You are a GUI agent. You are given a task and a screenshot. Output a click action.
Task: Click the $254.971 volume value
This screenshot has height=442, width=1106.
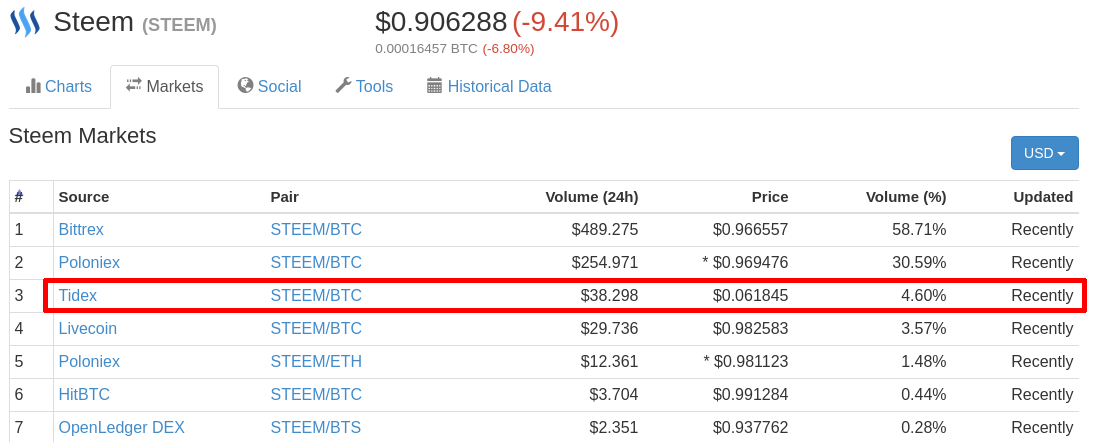pyautogui.click(x=604, y=263)
